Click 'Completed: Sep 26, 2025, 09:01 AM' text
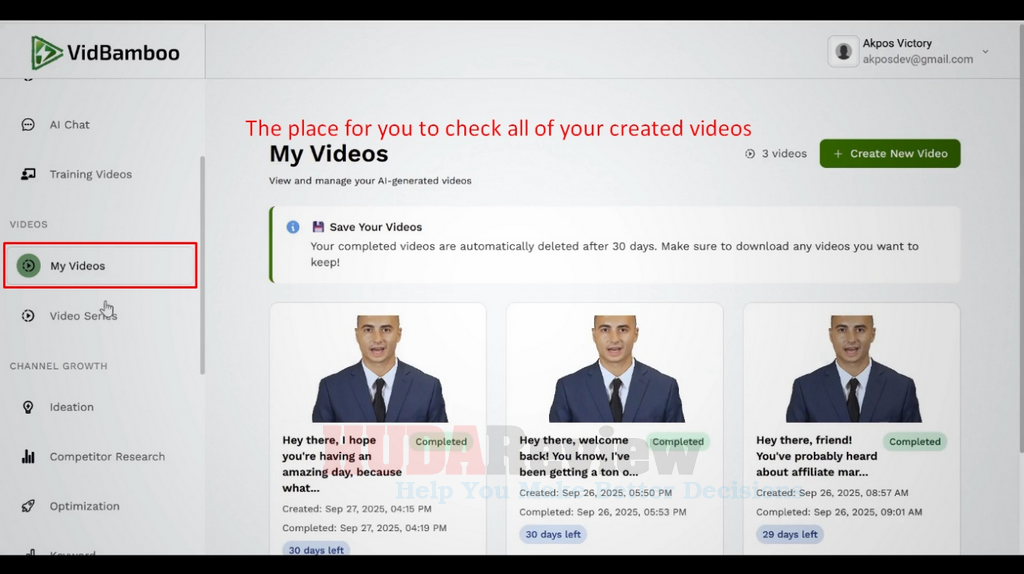Image resolution: width=1024 pixels, height=574 pixels. click(839, 513)
